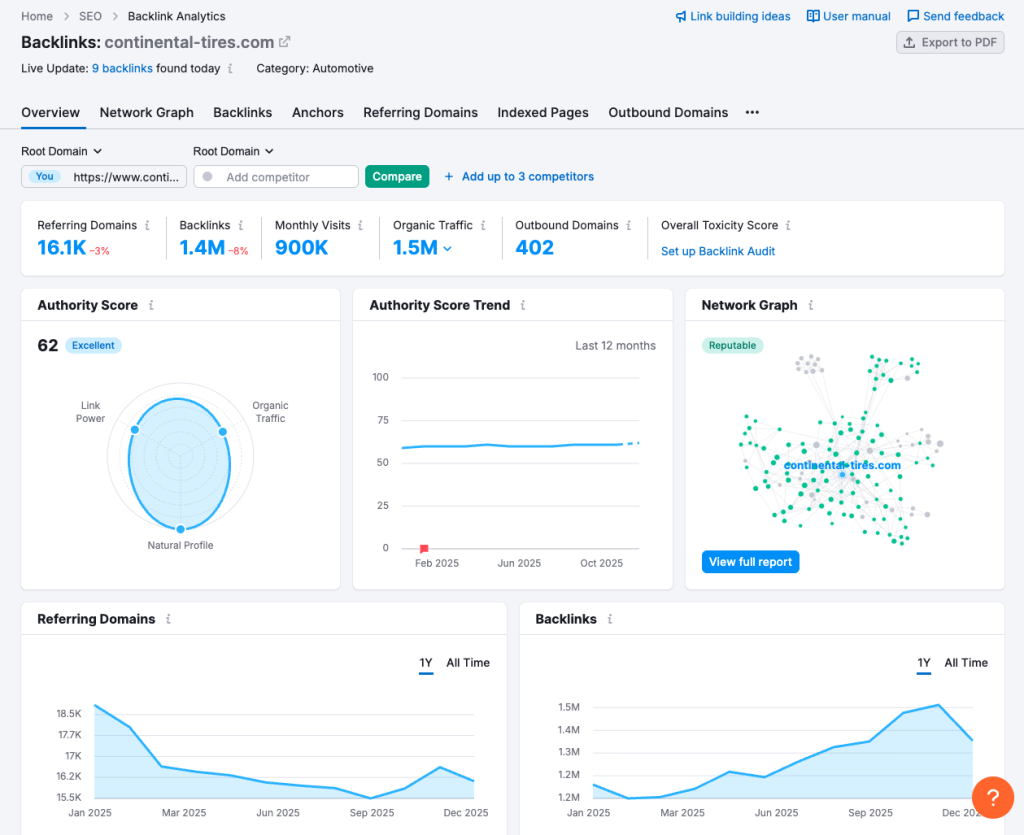Open the User manual
The height and width of the screenshot is (835, 1024).
[x=848, y=16]
